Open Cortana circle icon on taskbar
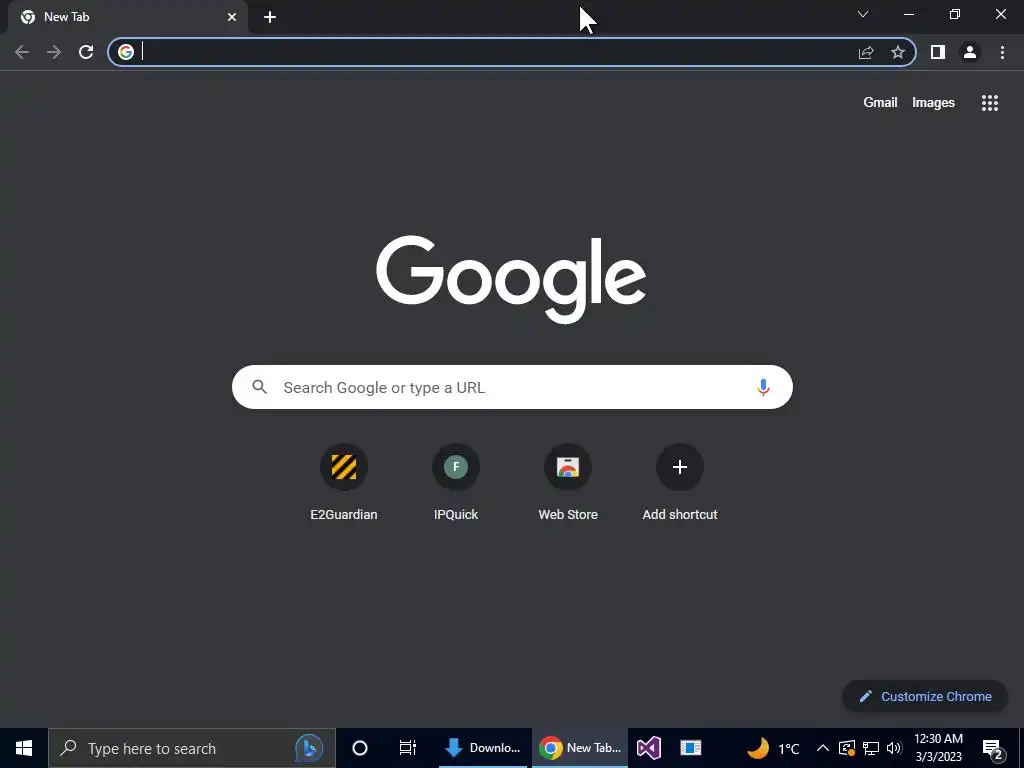 (360, 748)
